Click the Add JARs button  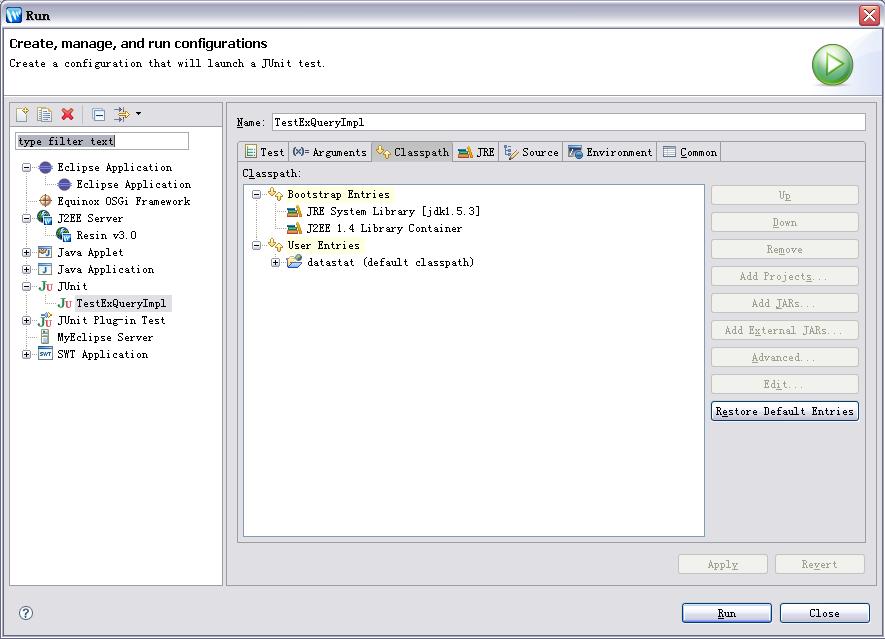tap(785, 303)
